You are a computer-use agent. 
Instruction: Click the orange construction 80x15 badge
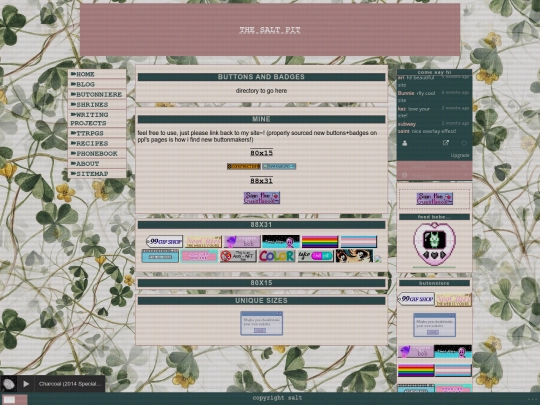[243, 166]
